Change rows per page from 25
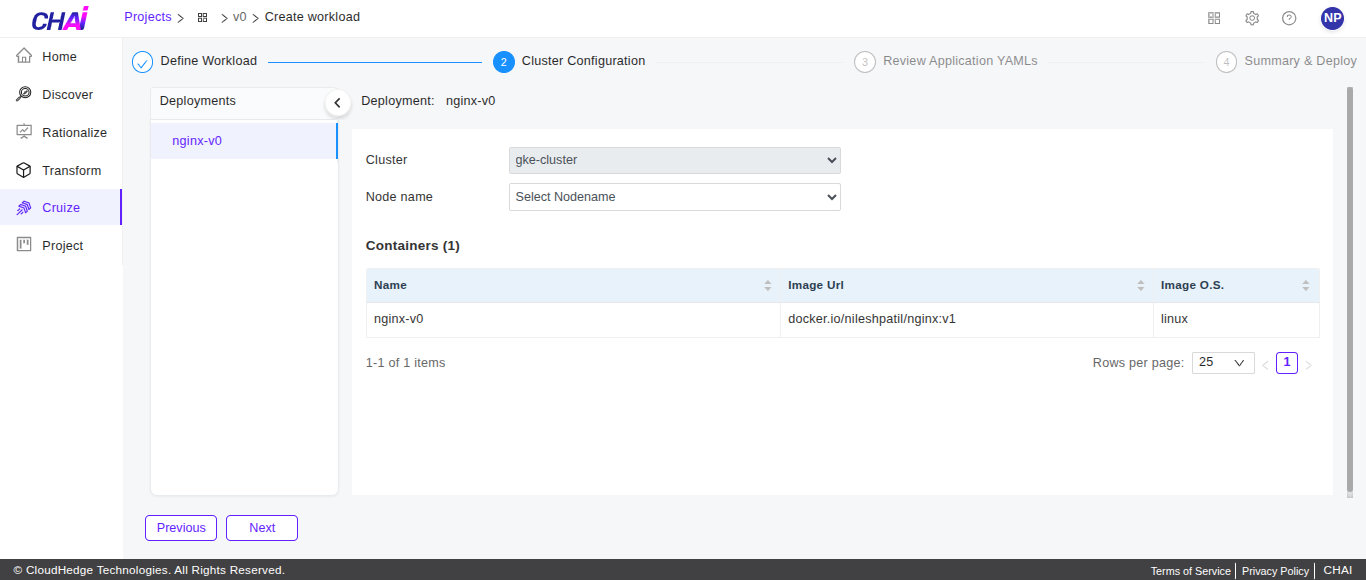This screenshot has height=580, width=1366. tap(1222, 363)
